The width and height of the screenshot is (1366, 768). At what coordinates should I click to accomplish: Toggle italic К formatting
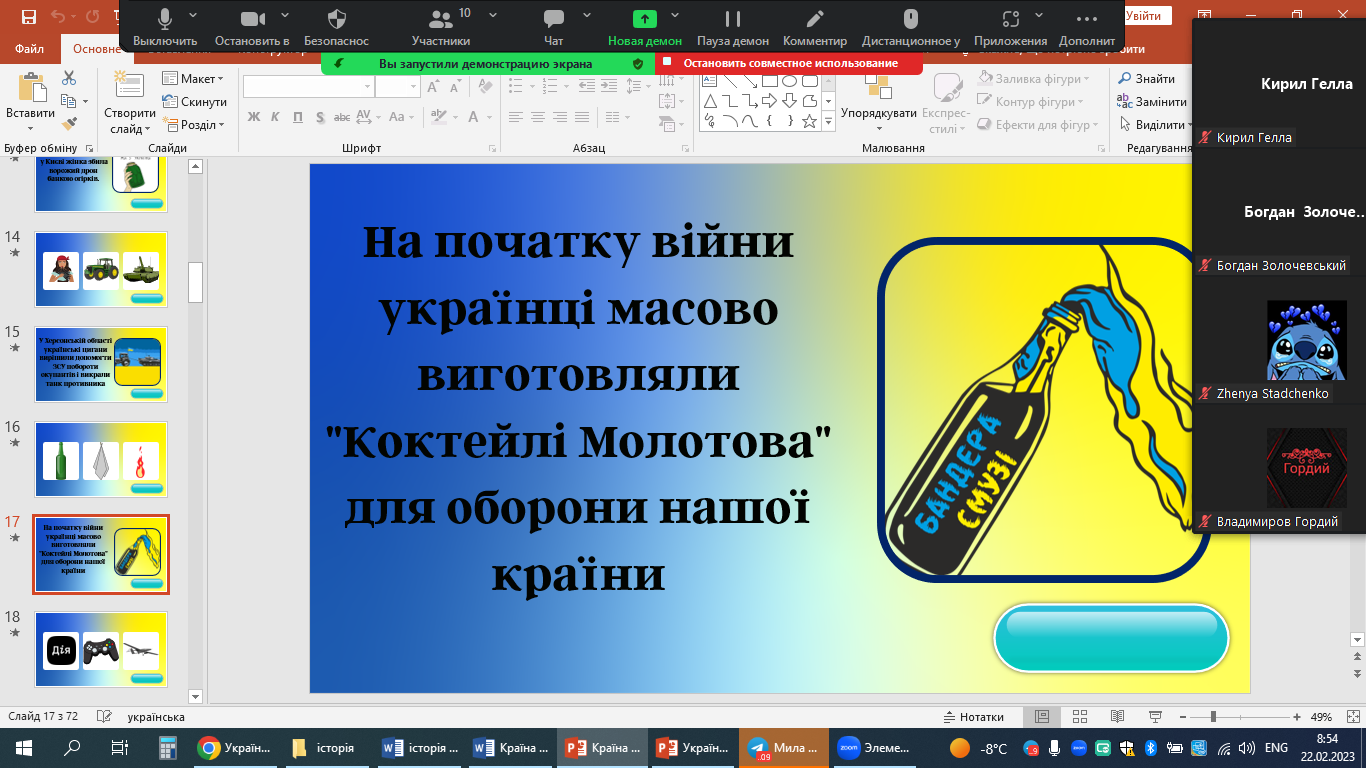point(276,117)
